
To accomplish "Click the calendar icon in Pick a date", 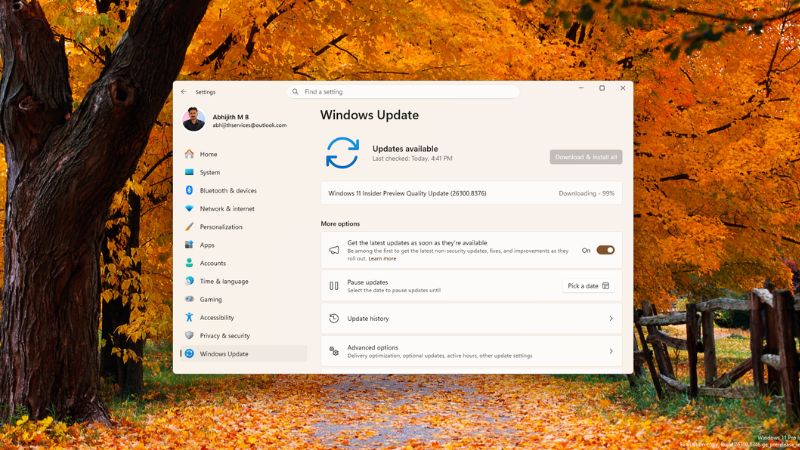I will [x=606, y=286].
